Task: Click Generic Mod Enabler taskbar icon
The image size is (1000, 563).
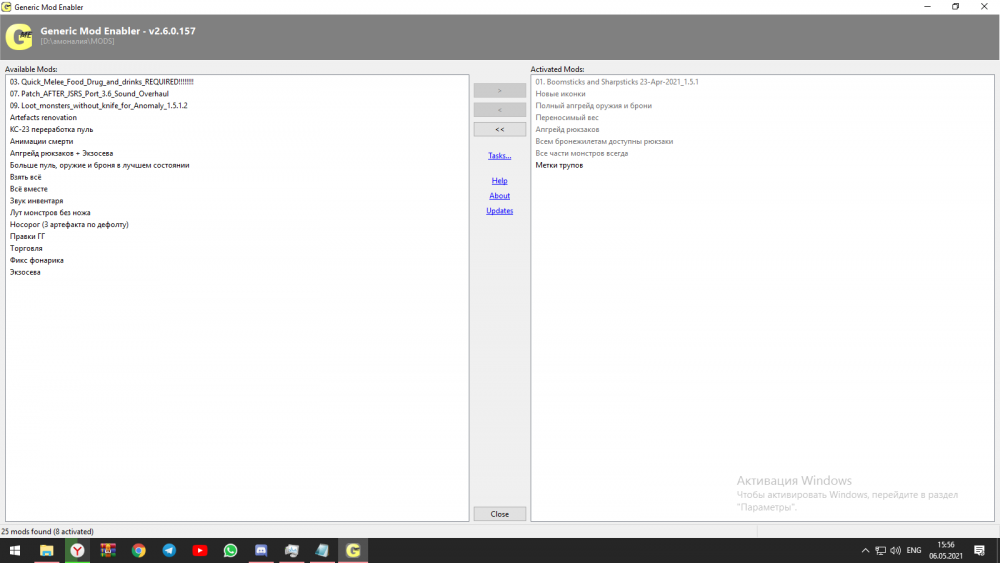Action: (353, 550)
